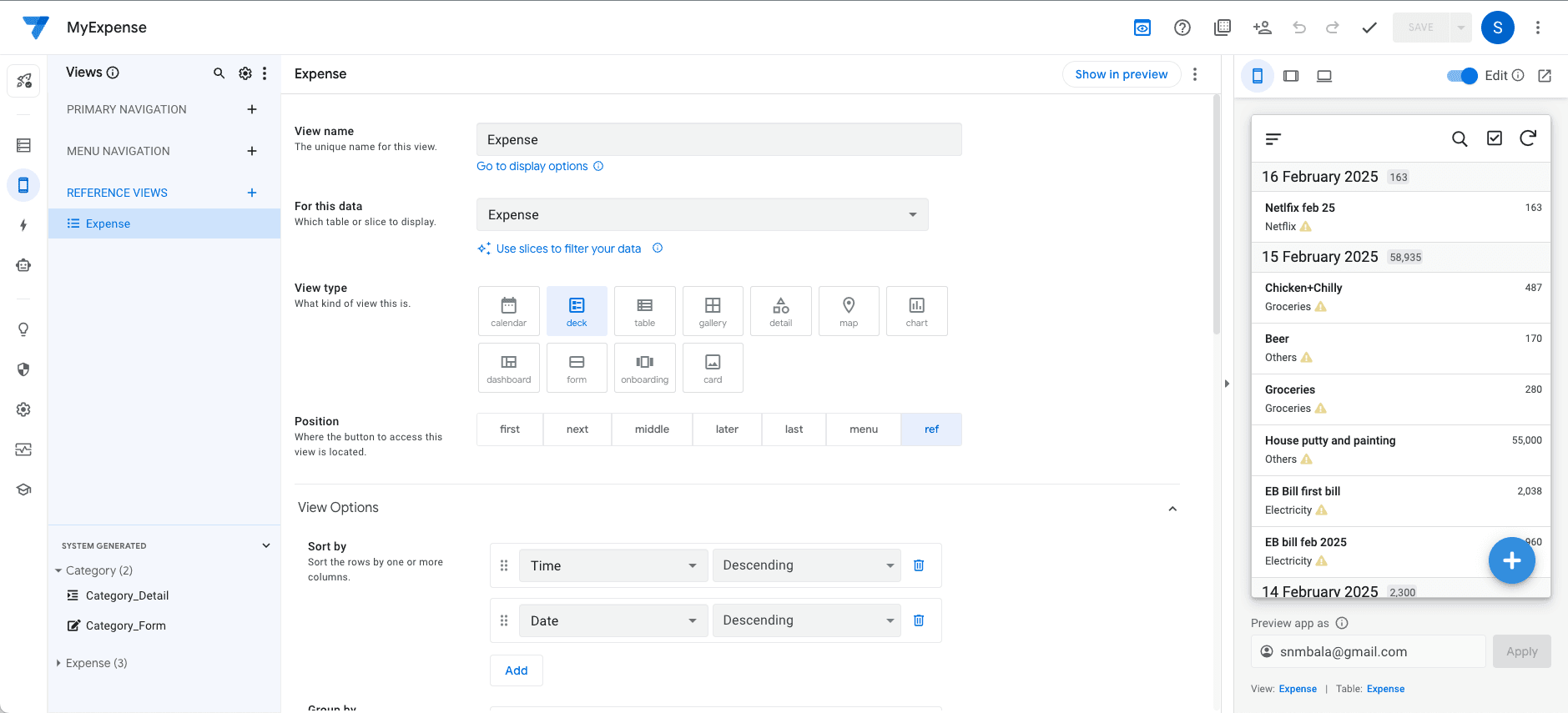Set position to last
The width and height of the screenshot is (1568, 713).
794,429
